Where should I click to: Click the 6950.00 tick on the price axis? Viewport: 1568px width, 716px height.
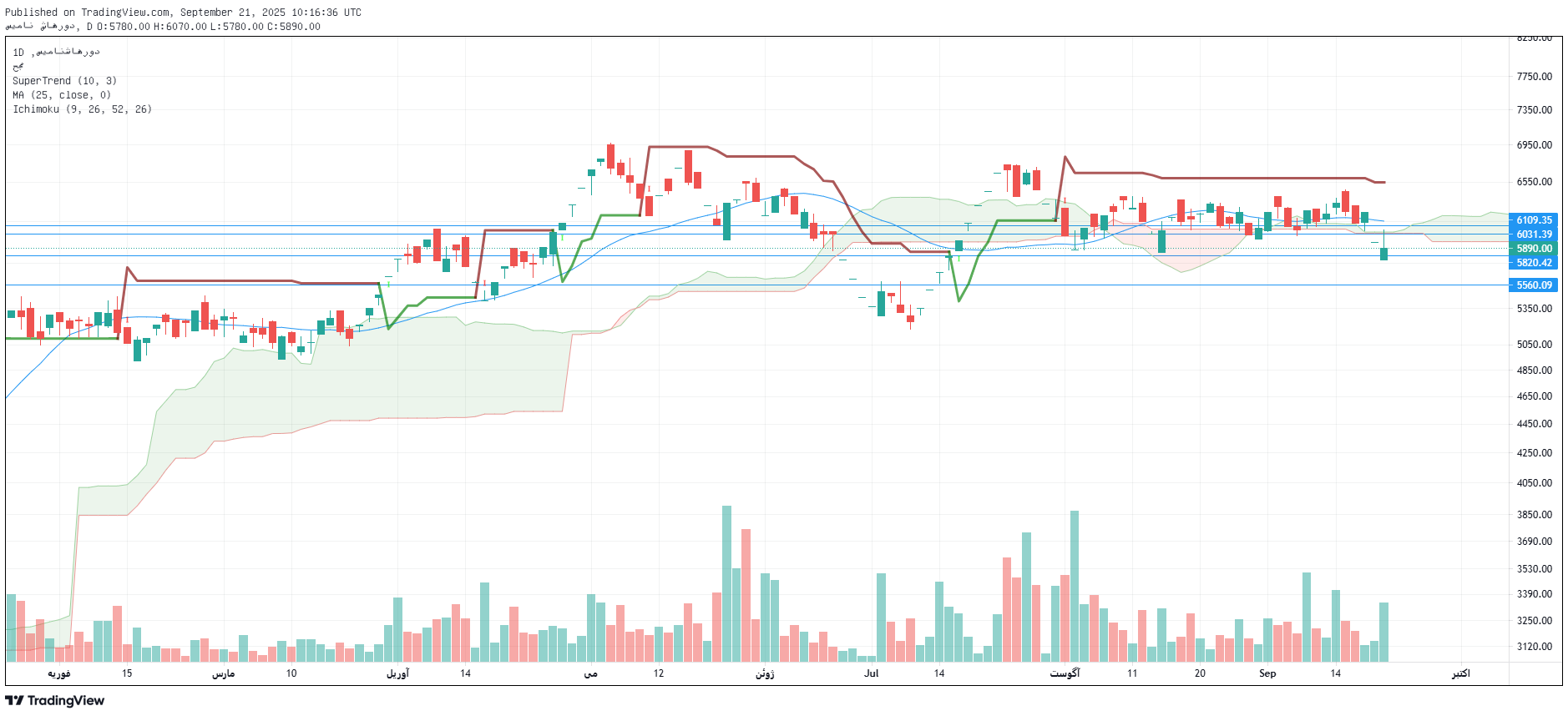coord(1534,145)
